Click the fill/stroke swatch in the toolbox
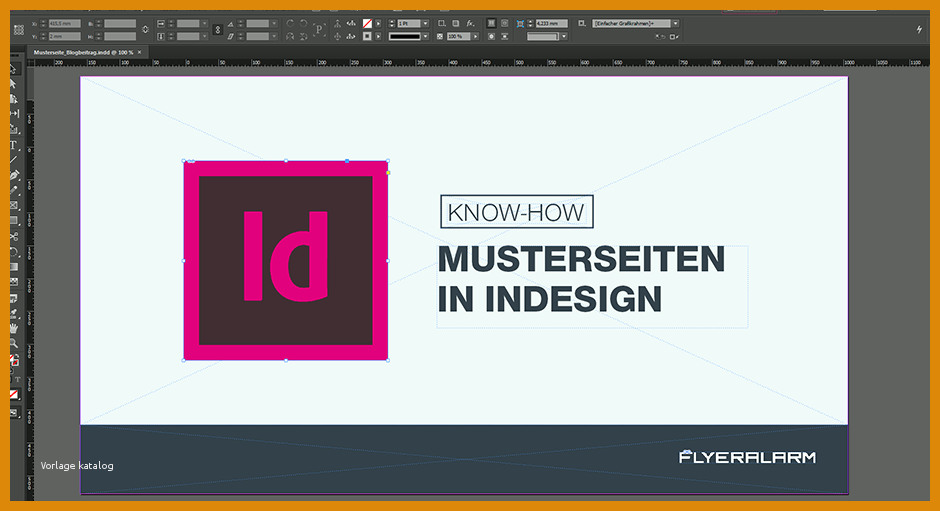 click(x=14, y=360)
